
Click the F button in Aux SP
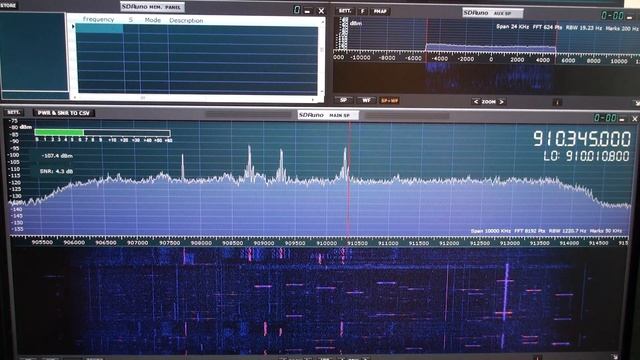[x=362, y=11]
